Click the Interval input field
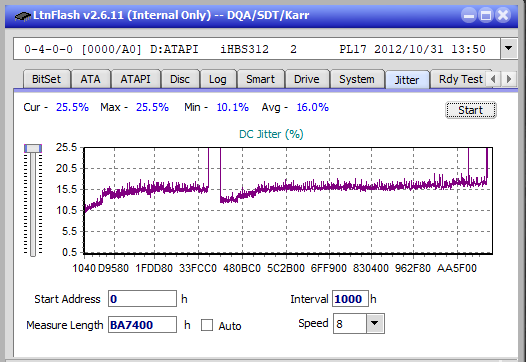Screen dimensions: 526x362 [x=350, y=299]
